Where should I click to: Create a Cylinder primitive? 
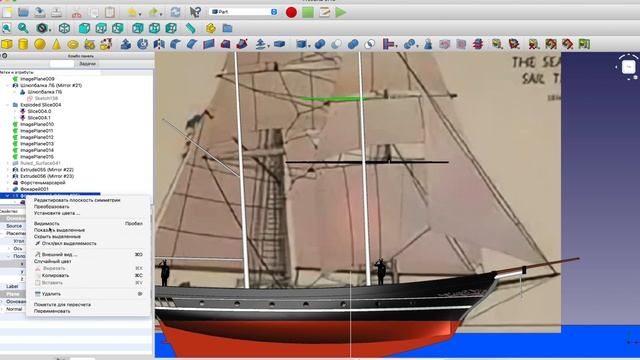(23, 44)
